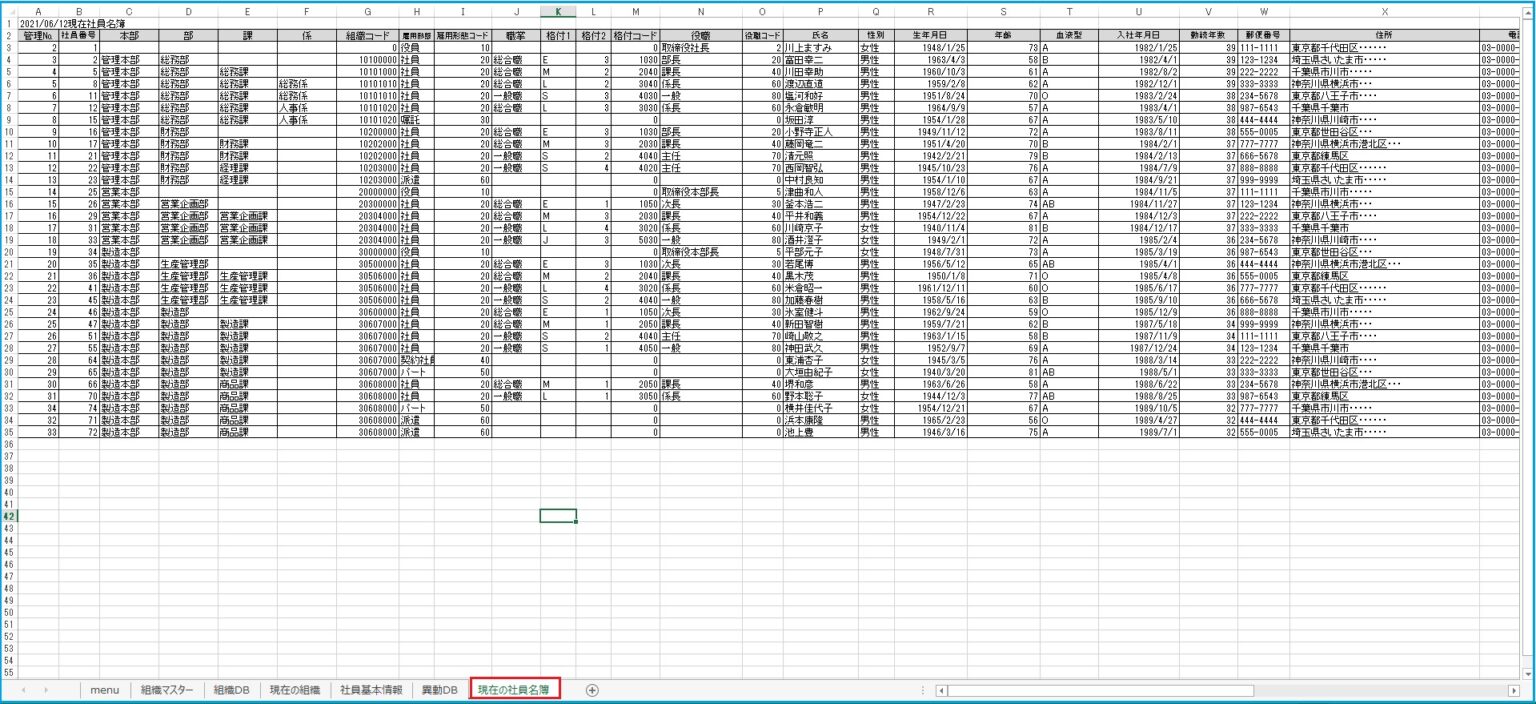
Task: Click the 氏名 header cell
Action: [820, 34]
